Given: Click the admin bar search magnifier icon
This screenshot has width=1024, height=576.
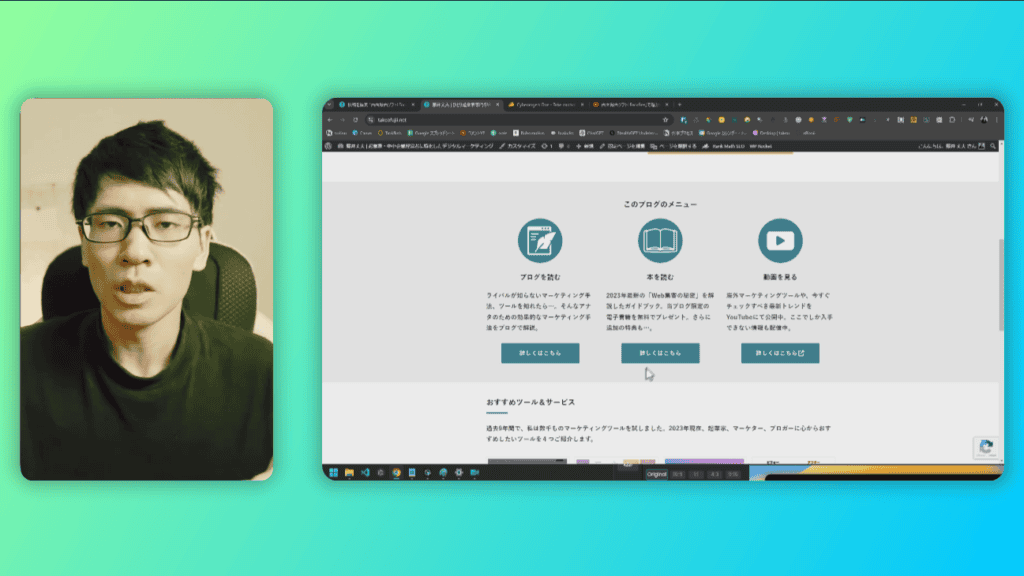Looking at the screenshot, I should pos(993,146).
